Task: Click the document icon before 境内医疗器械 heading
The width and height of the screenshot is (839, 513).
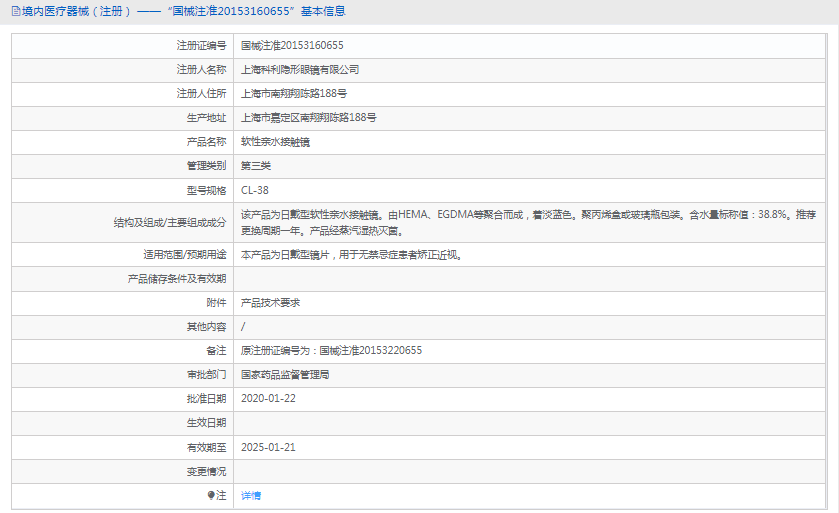Action: 15,12
